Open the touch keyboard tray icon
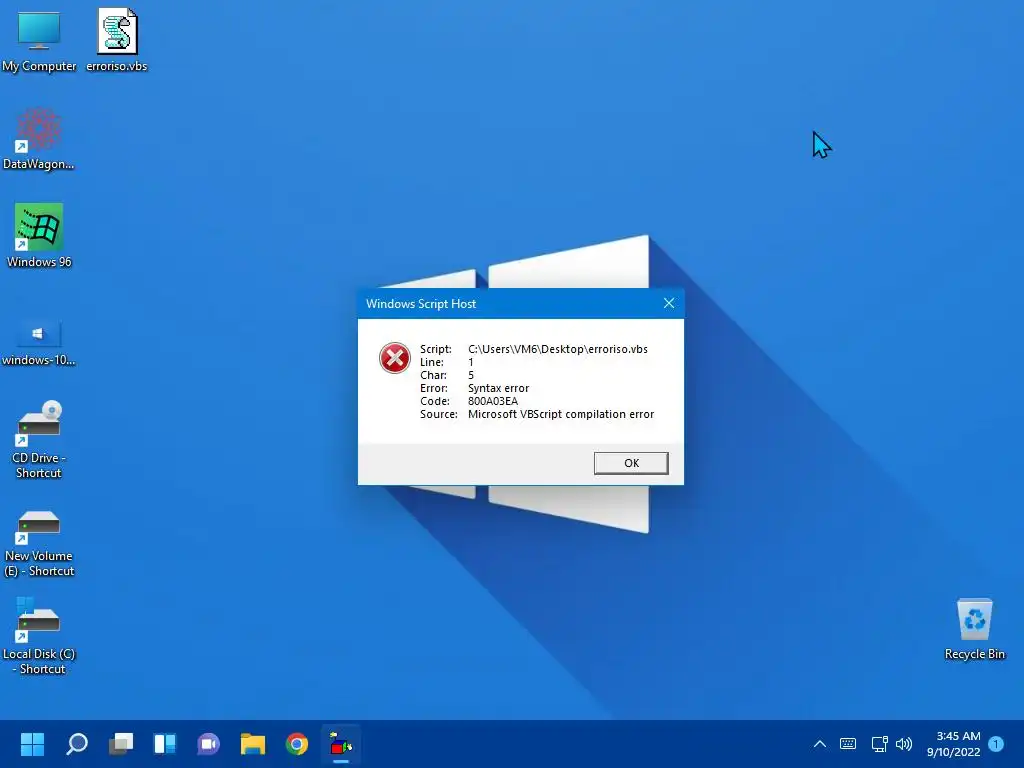The height and width of the screenshot is (768, 1024). pyautogui.click(x=848, y=744)
